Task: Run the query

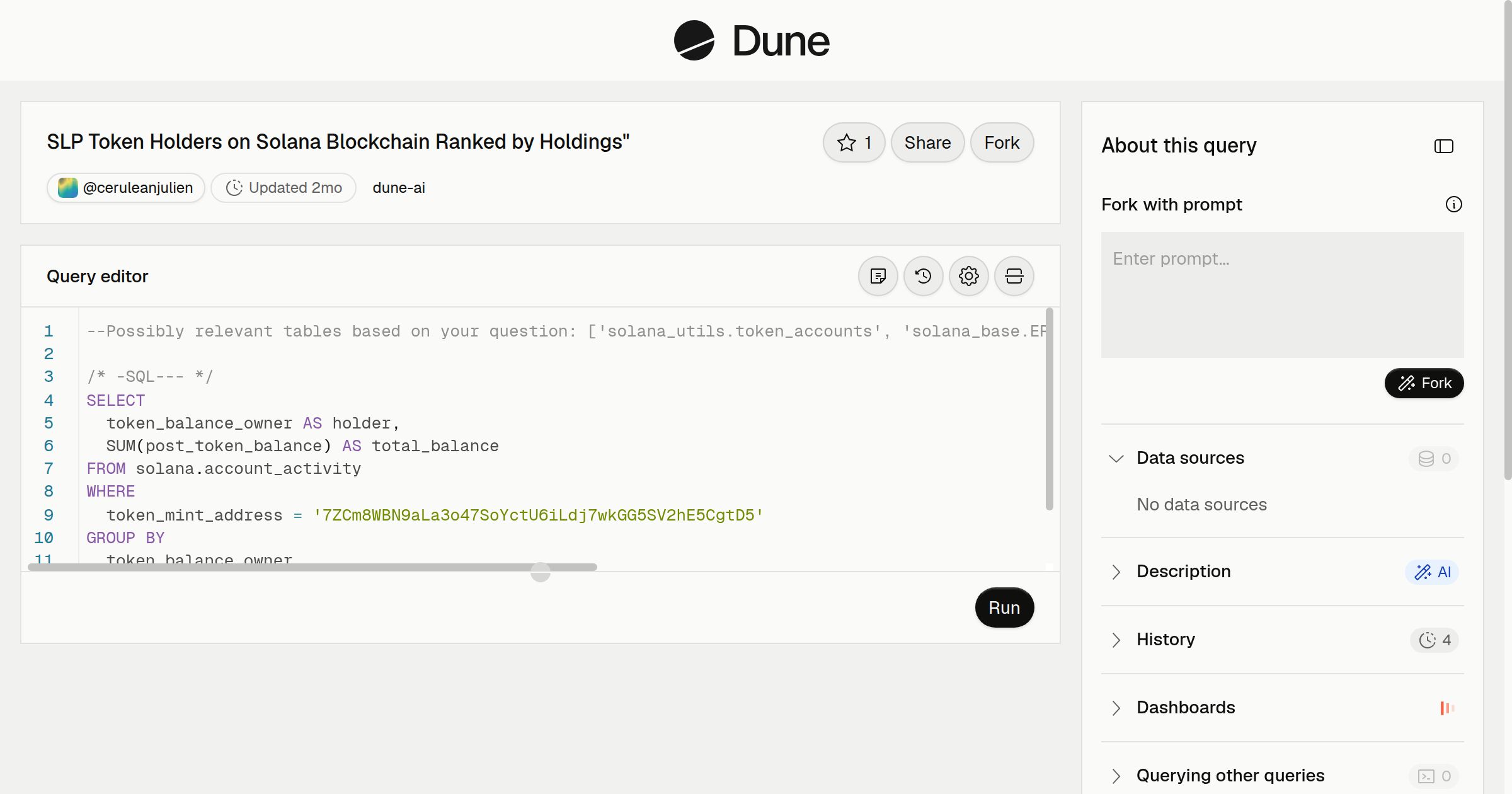Action: point(1004,607)
